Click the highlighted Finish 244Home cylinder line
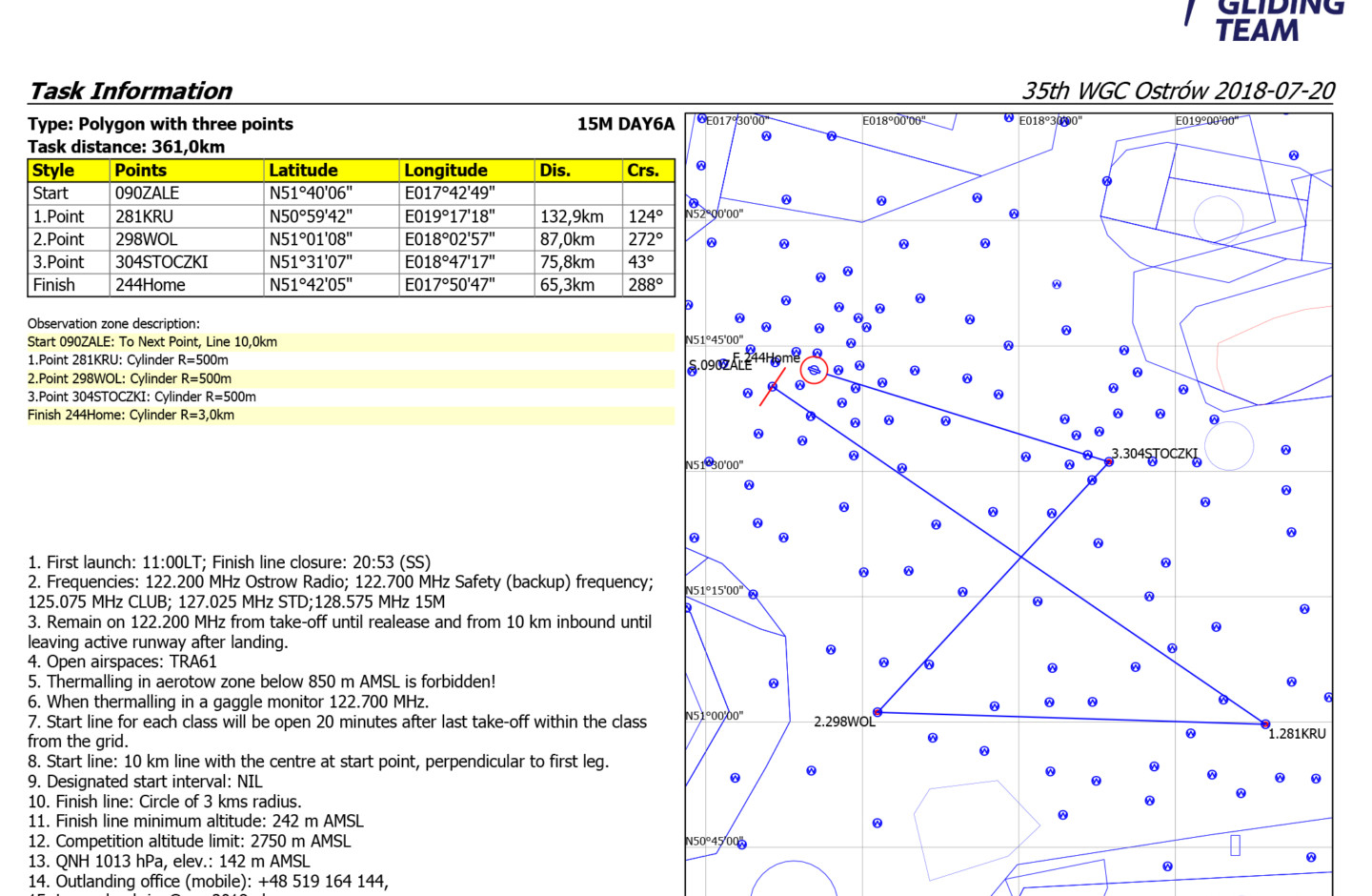Image resolution: width=1372 pixels, height=896 pixels. [131, 416]
